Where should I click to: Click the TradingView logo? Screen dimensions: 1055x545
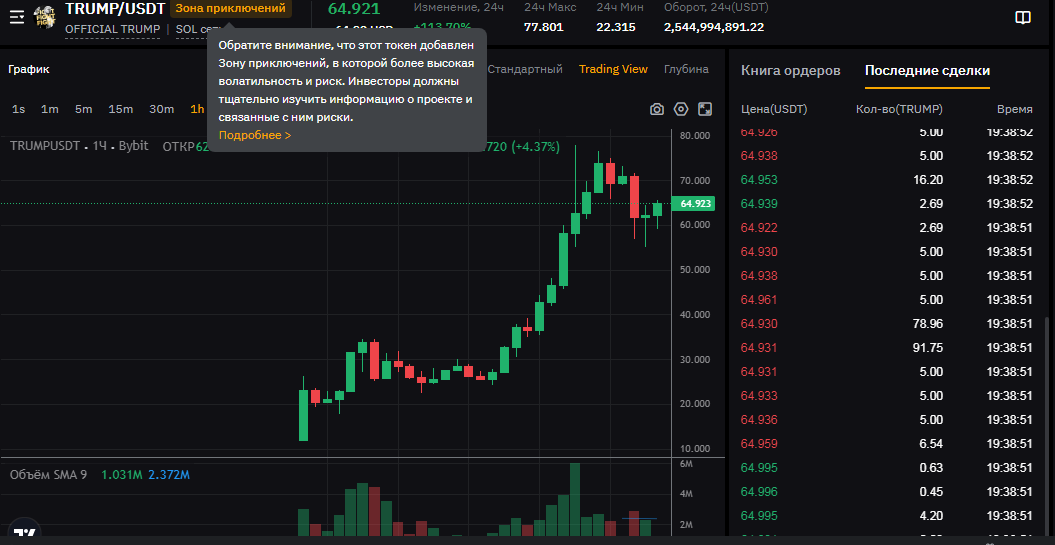(25, 533)
